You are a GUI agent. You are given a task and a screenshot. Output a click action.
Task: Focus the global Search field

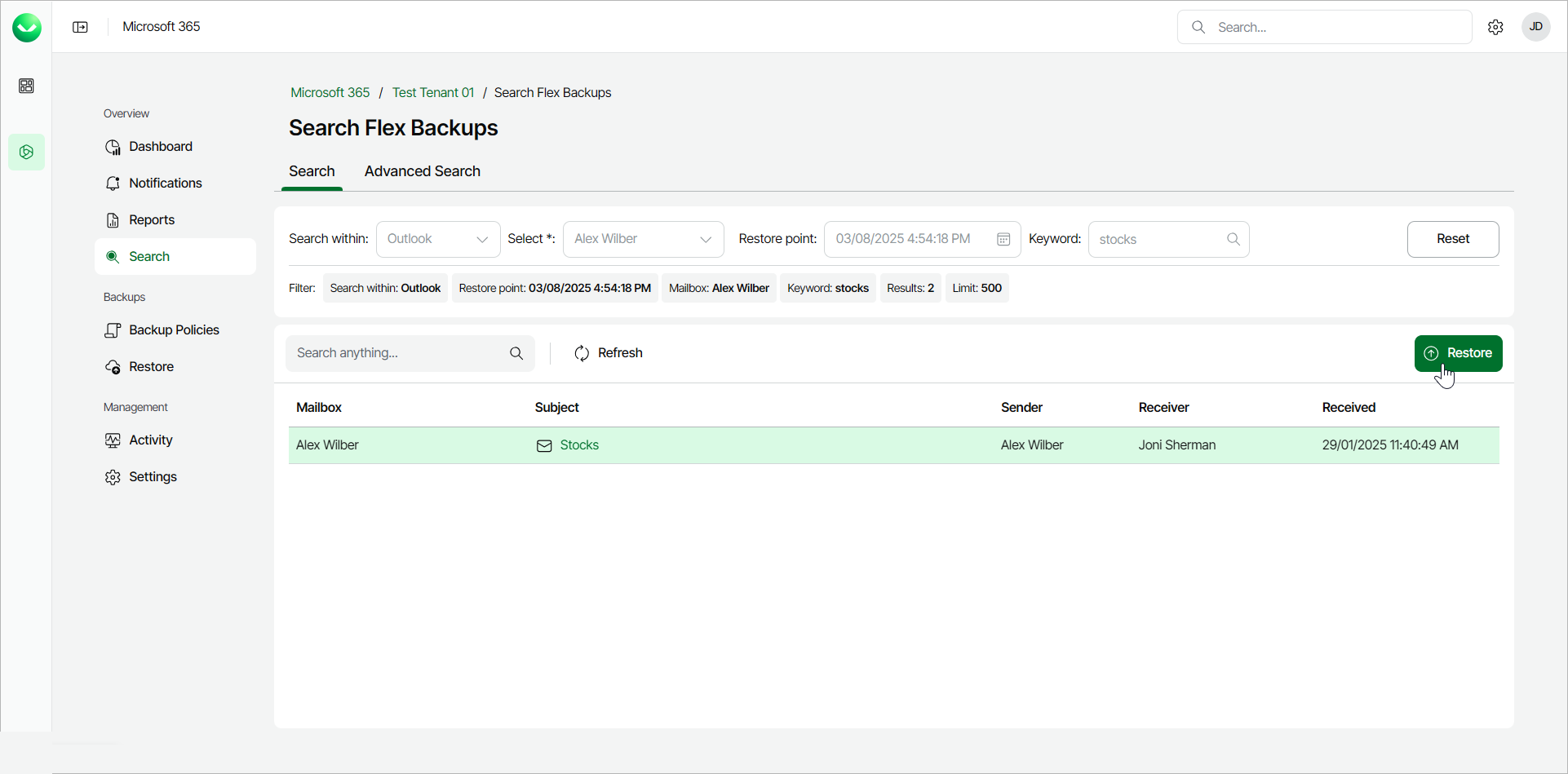click(x=1324, y=27)
